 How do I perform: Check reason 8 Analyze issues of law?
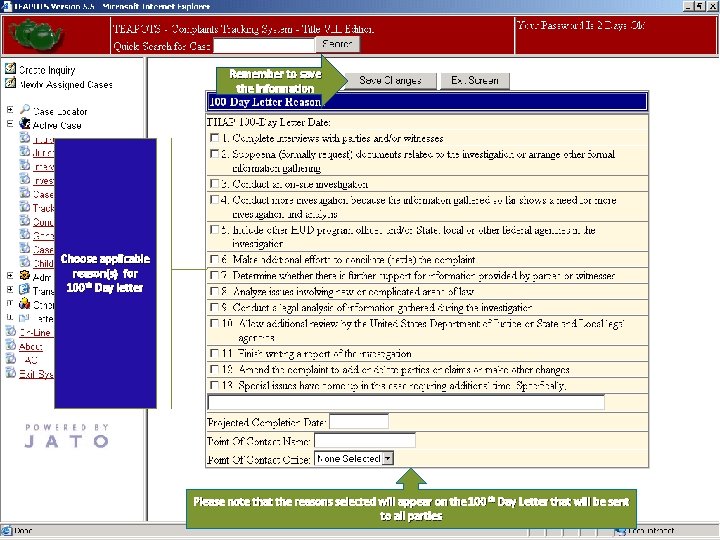coord(214,291)
